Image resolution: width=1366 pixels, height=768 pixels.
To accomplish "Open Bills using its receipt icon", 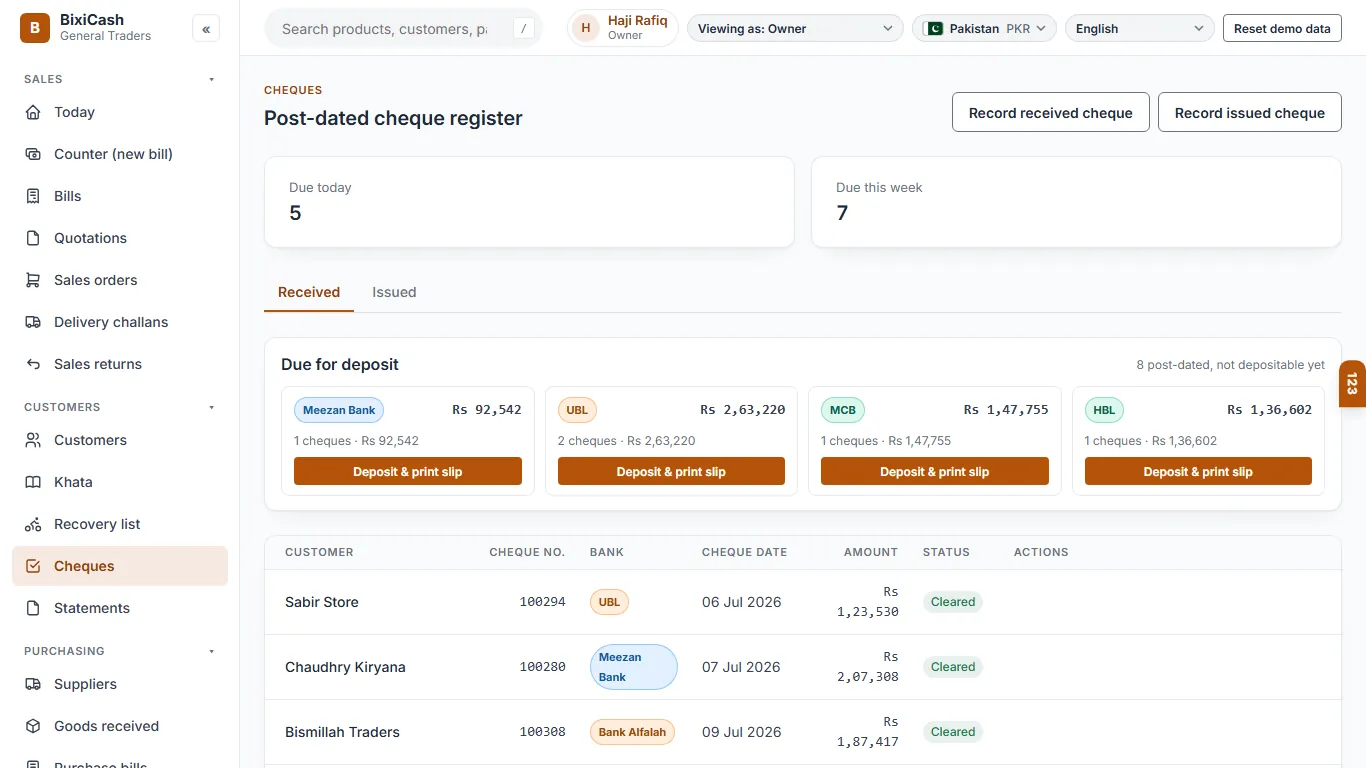I will [x=33, y=196].
